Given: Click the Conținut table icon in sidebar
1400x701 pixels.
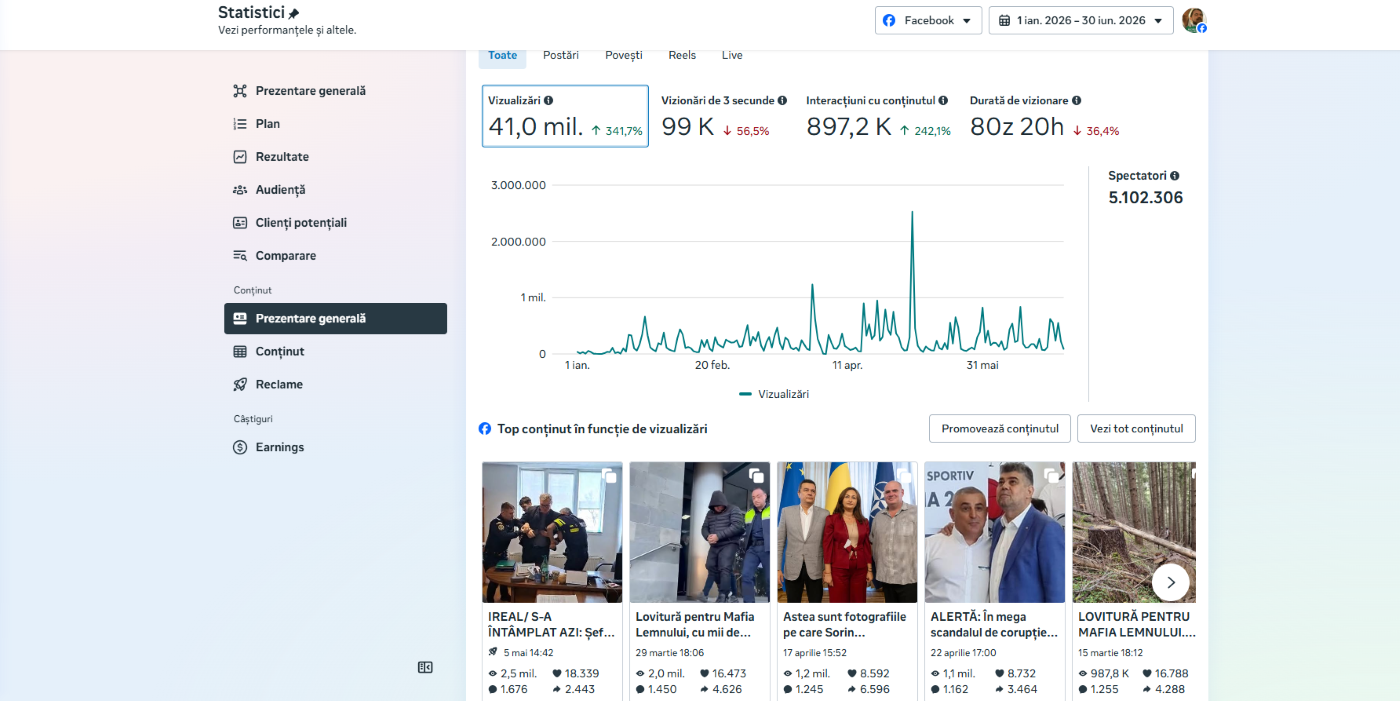Looking at the screenshot, I should (x=240, y=352).
